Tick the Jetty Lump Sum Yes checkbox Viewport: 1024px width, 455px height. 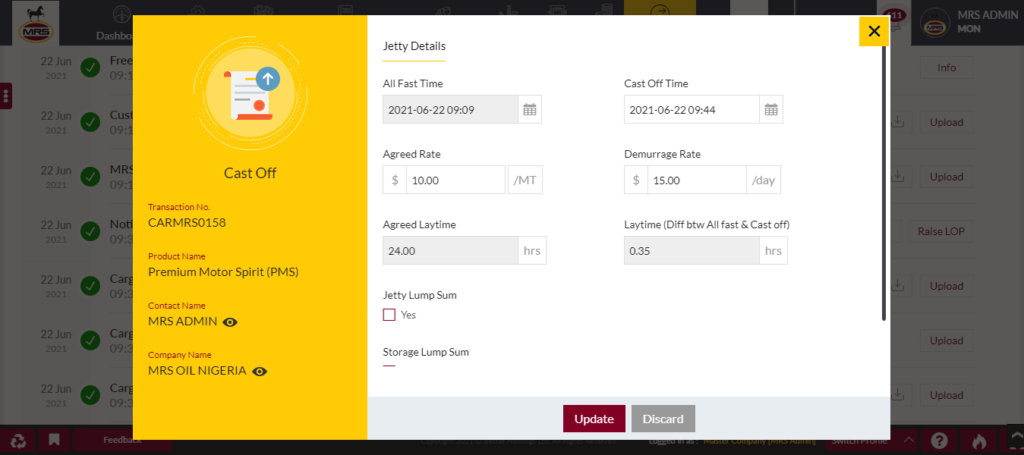pyautogui.click(x=389, y=315)
